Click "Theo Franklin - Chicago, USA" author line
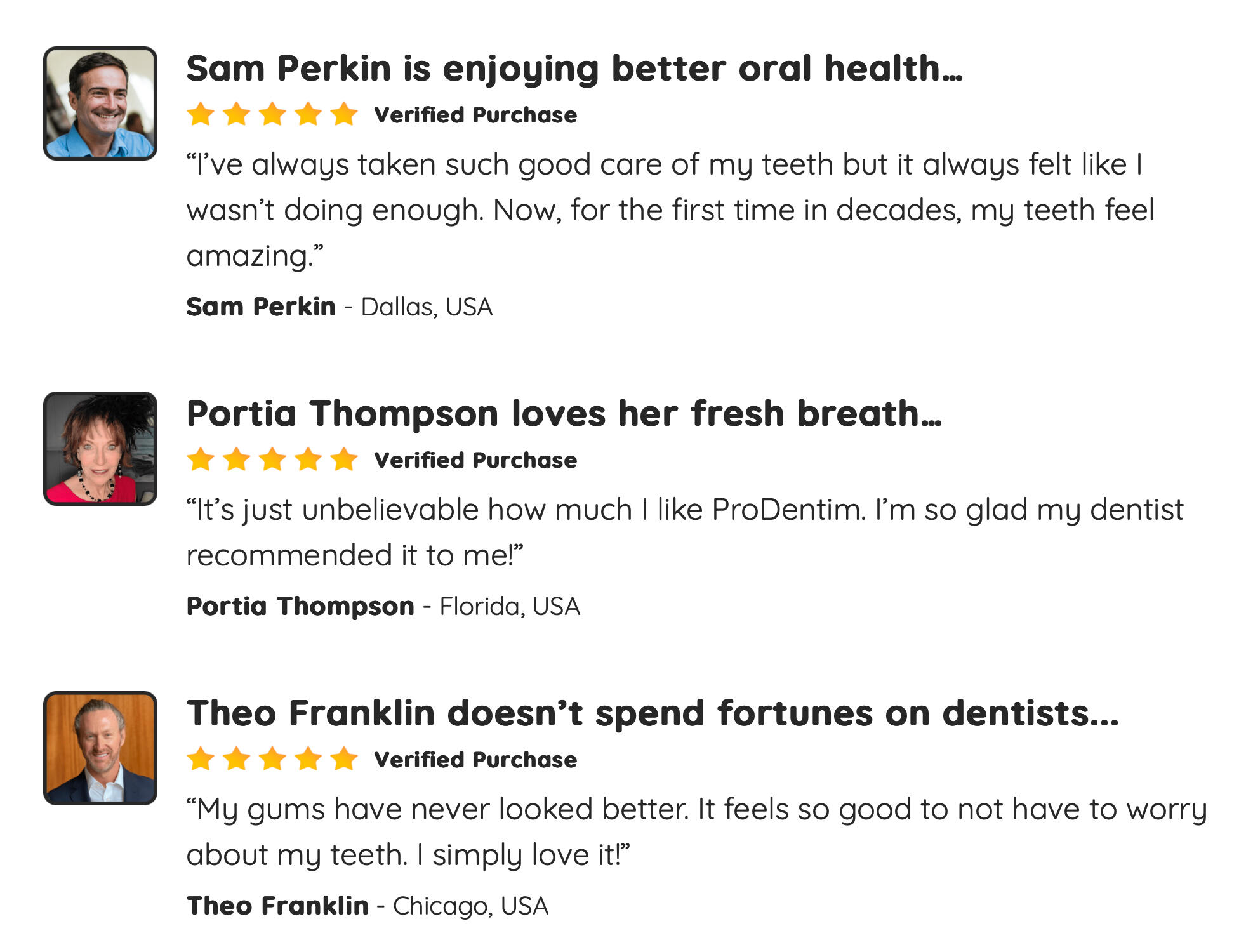1253x952 pixels. tap(367, 906)
